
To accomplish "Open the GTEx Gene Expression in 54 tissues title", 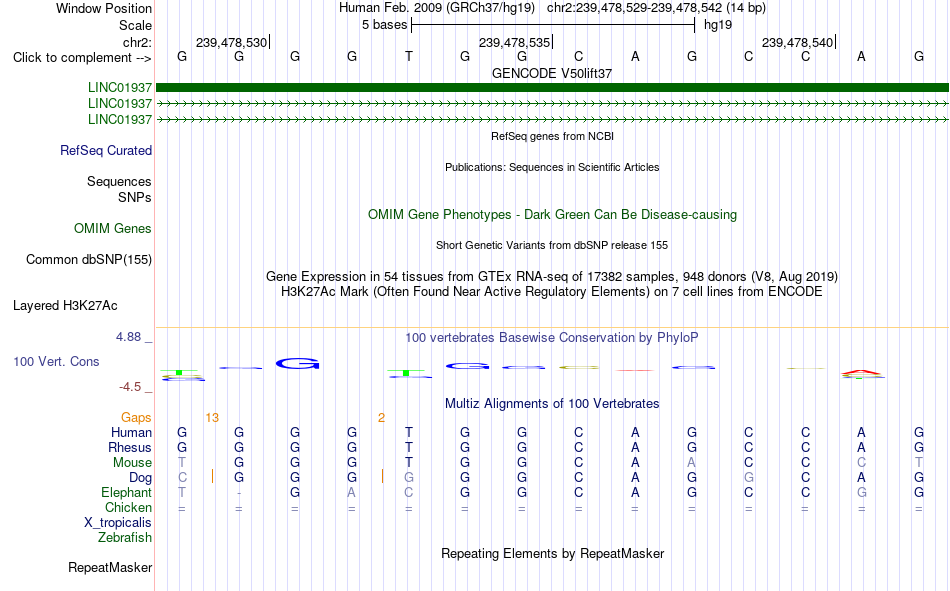I will coord(552,276).
